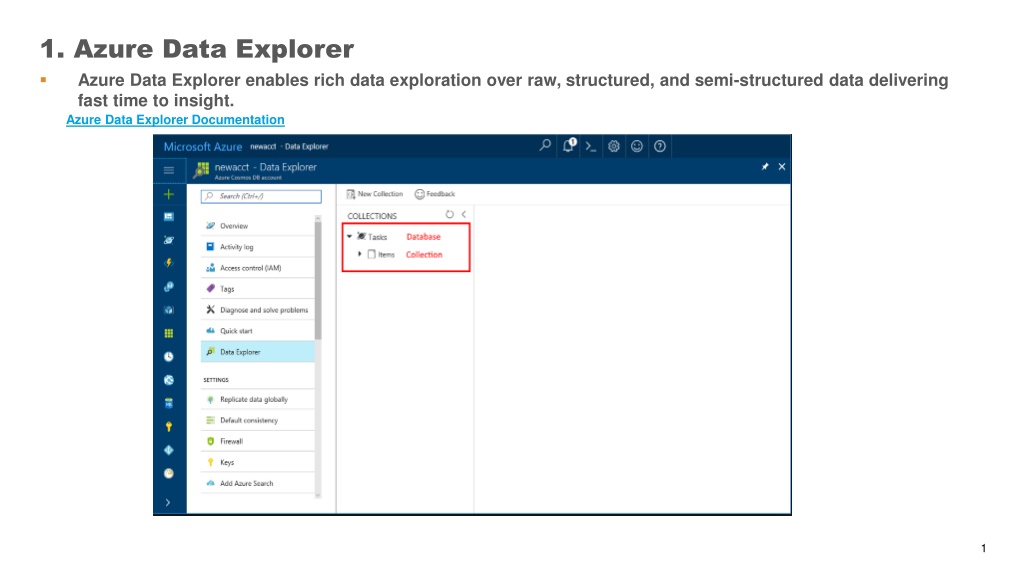1024x576 pixels.
Task: Launch Cloud Shell icon in header
Action: click(x=590, y=146)
